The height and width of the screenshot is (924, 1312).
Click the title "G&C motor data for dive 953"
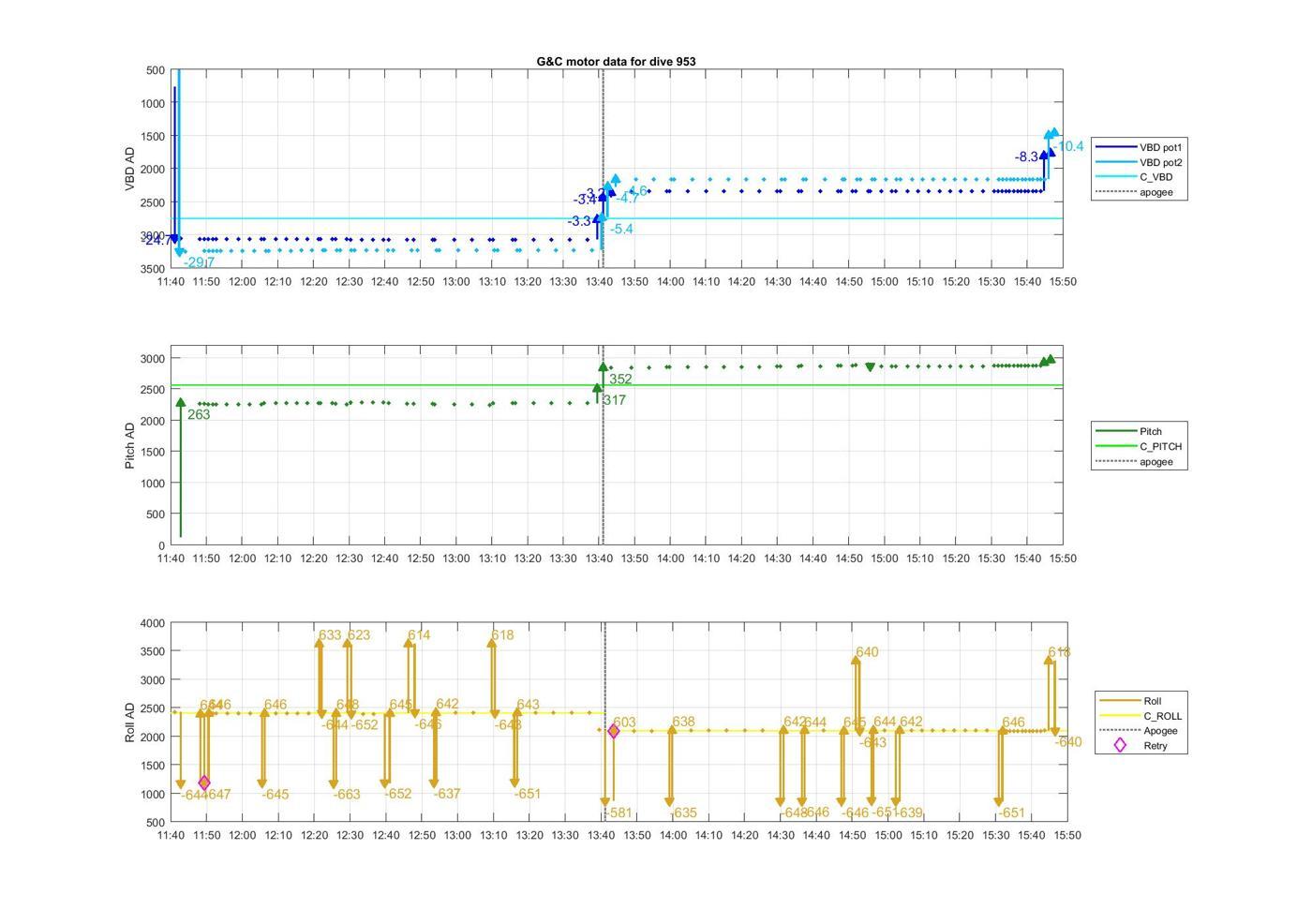(x=616, y=61)
